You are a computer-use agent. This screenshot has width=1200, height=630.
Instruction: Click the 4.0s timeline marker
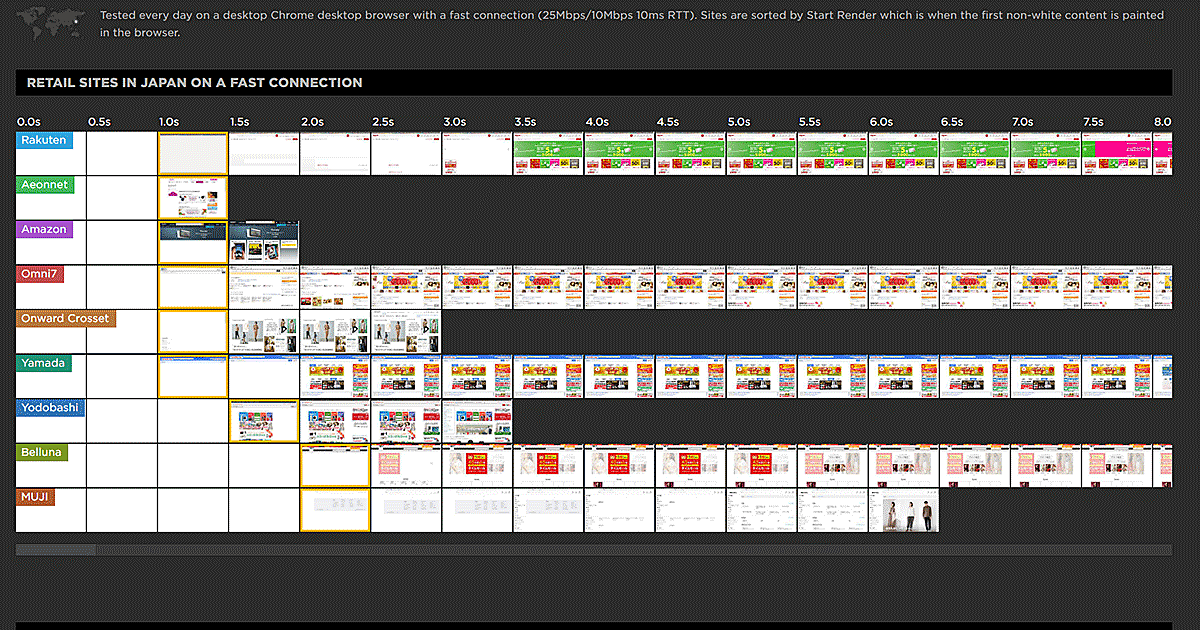(597, 122)
